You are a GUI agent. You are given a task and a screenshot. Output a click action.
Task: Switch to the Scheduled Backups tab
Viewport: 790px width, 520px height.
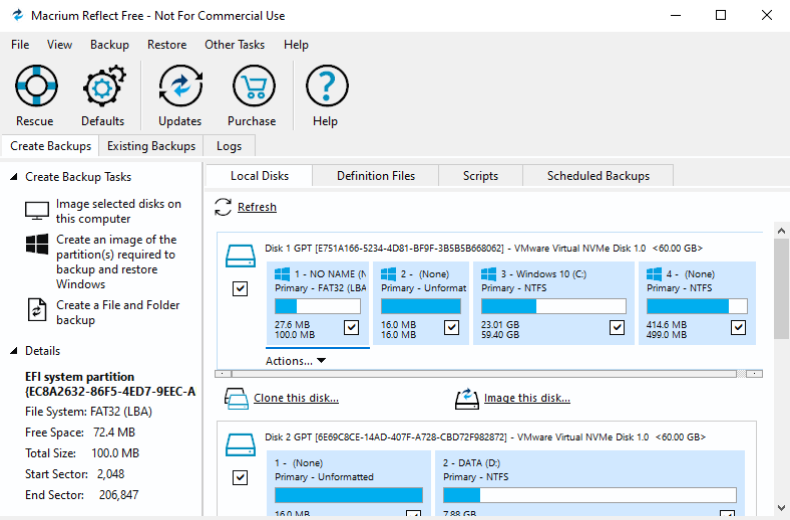click(x=598, y=176)
